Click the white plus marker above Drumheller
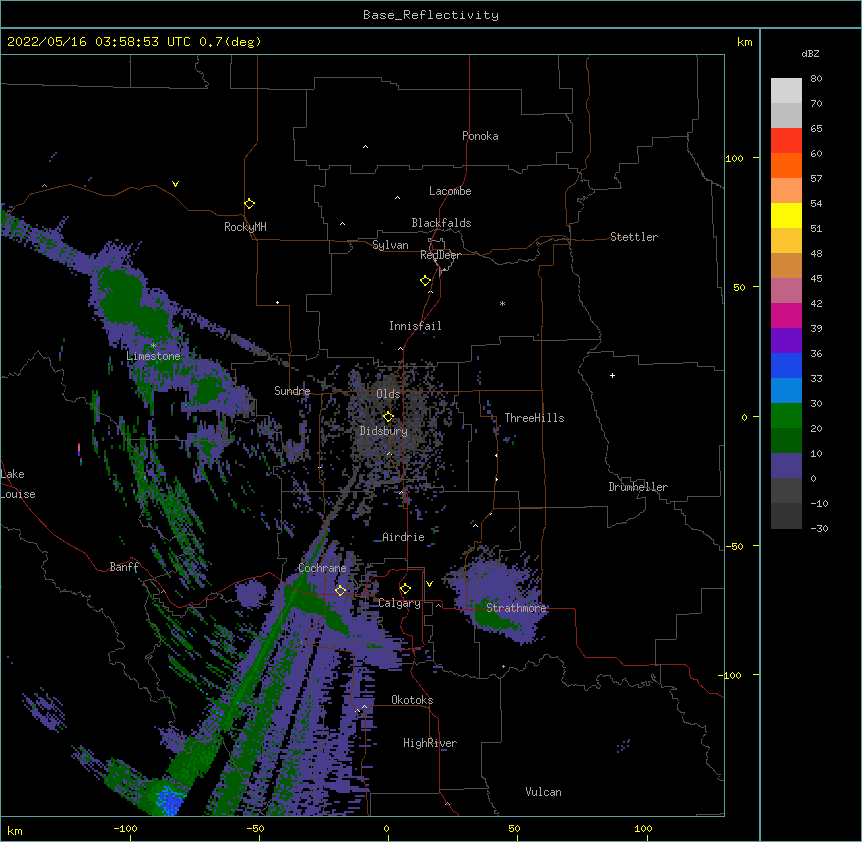Screen dimensions: 862x842 (612, 375)
